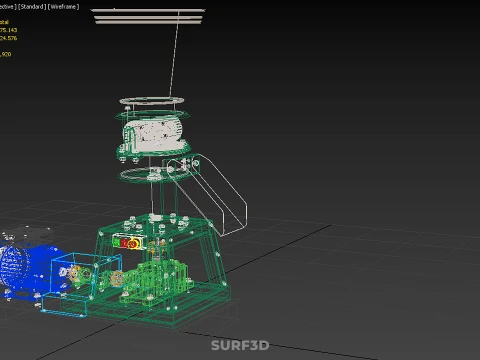Viewport: 480px width, 360px height.
Task: Select the stacked white plates at top
Action: click(x=148, y=16)
